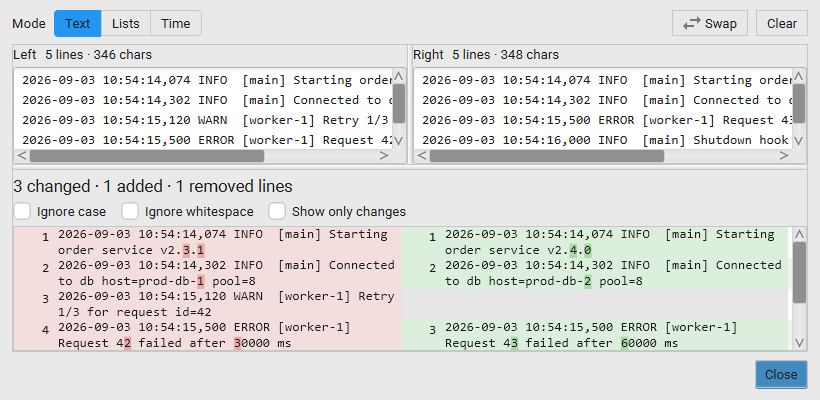Viewport: 820px width, 400px height.
Task: Click the Right pane scroll left arrow
Action: (x=422, y=156)
